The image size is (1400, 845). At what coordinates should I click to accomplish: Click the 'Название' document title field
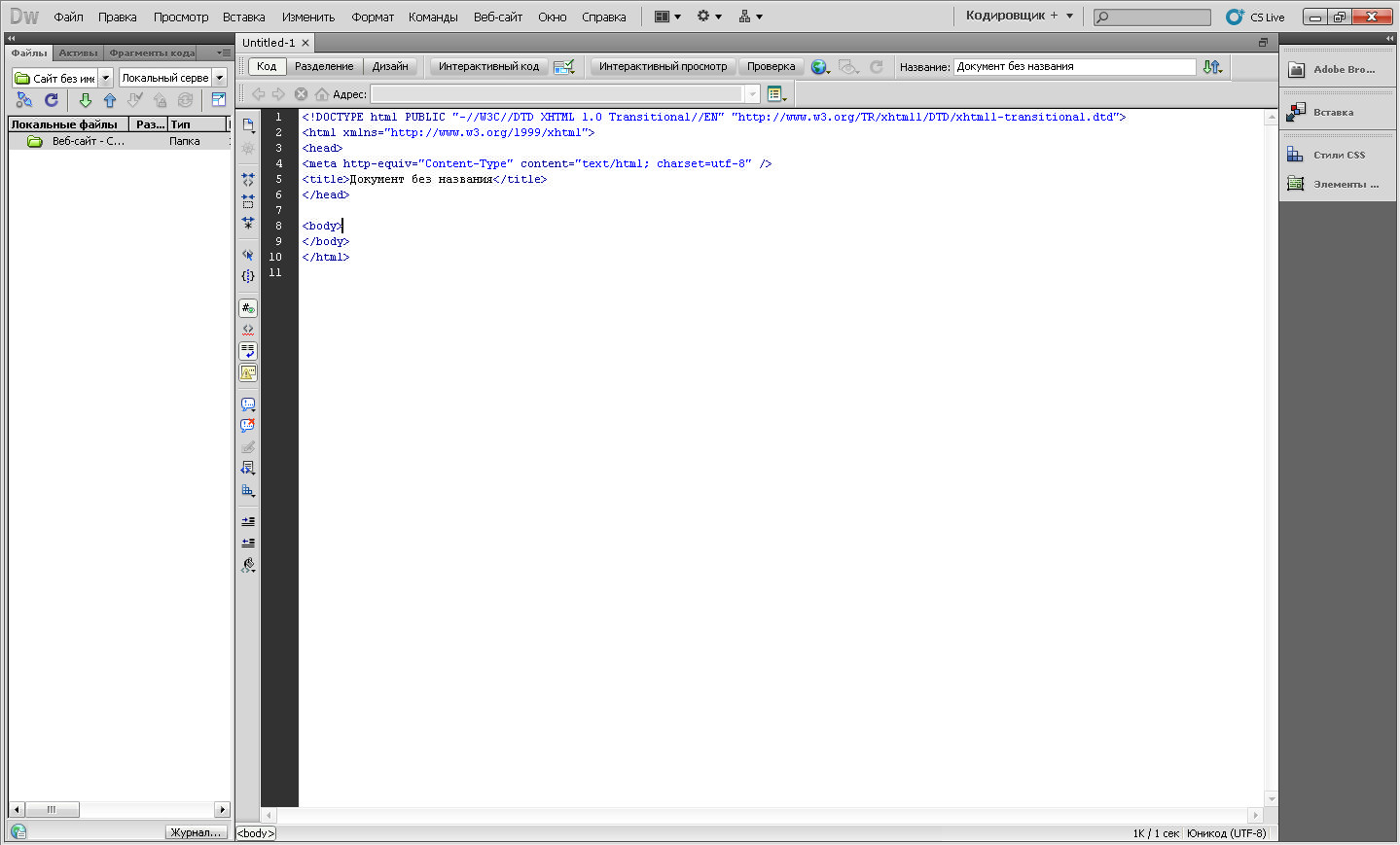[x=1074, y=66]
